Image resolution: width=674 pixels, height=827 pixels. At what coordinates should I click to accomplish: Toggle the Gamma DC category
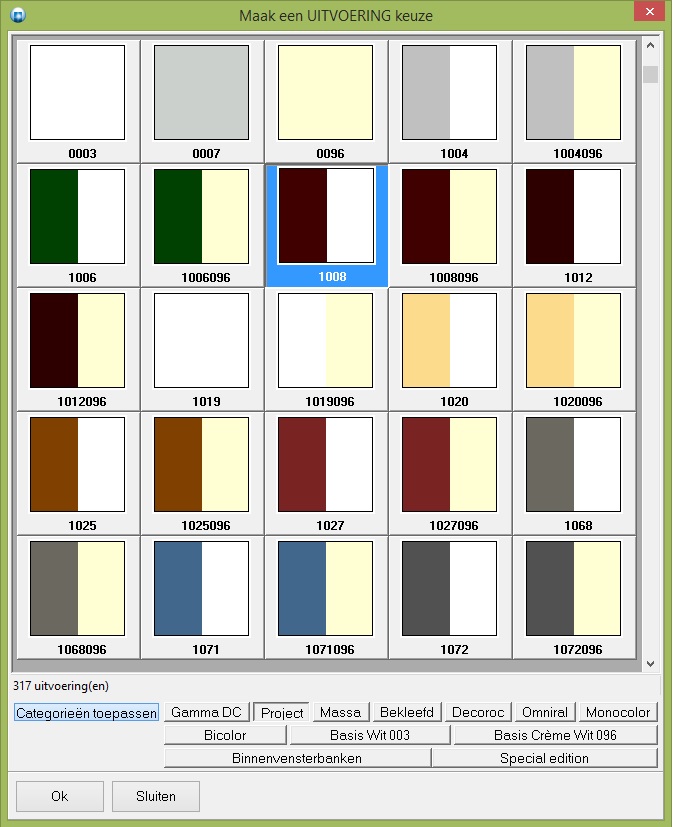206,712
